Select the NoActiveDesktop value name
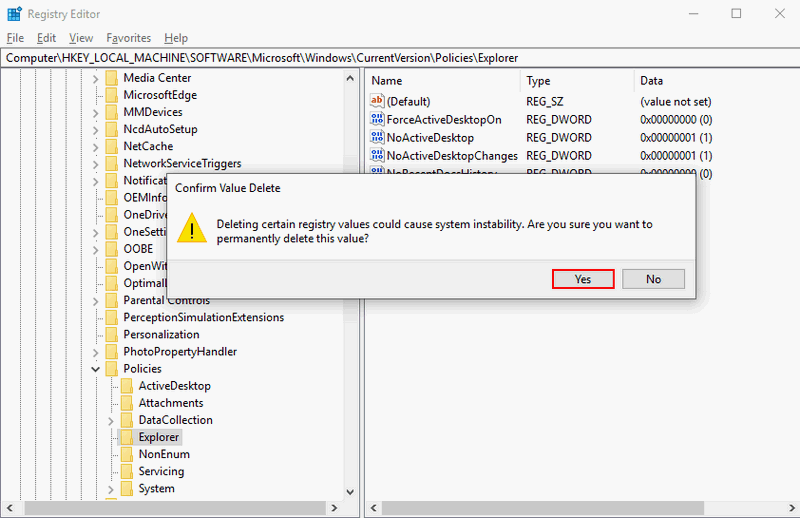Screen dimensions: 800x518 pos(430,138)
